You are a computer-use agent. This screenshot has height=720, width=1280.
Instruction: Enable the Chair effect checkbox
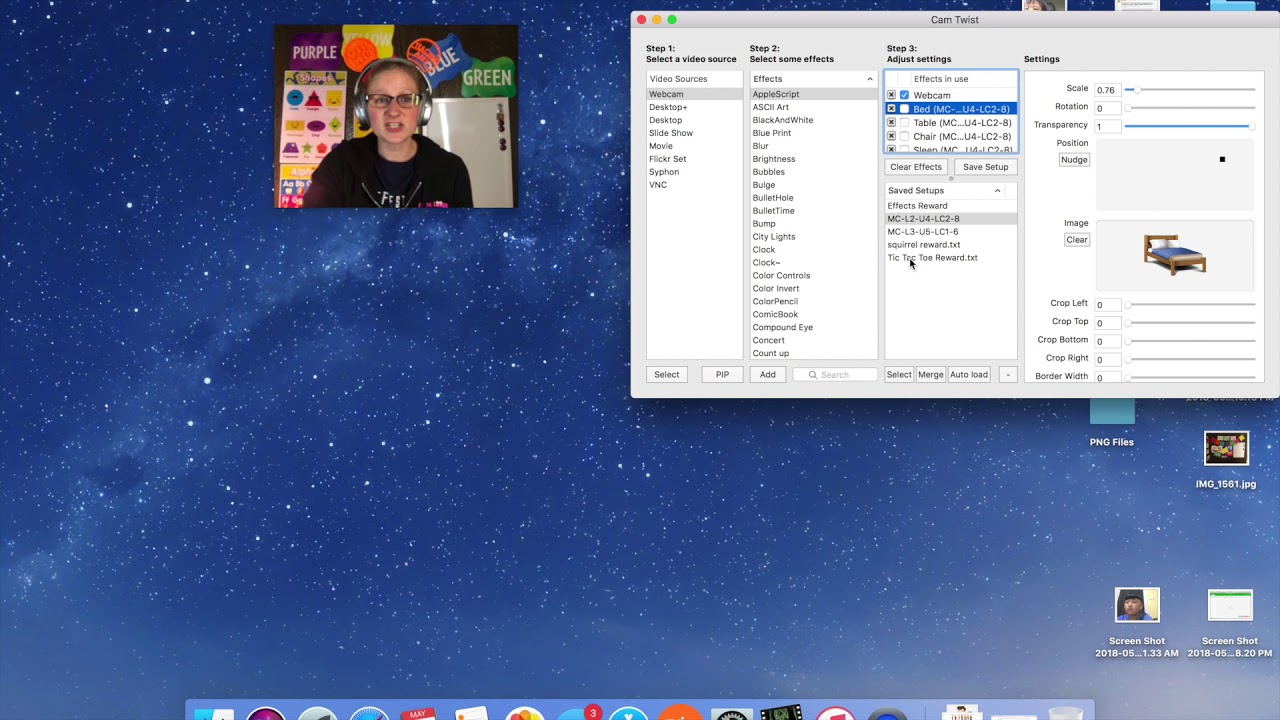[x=904, y=136]
